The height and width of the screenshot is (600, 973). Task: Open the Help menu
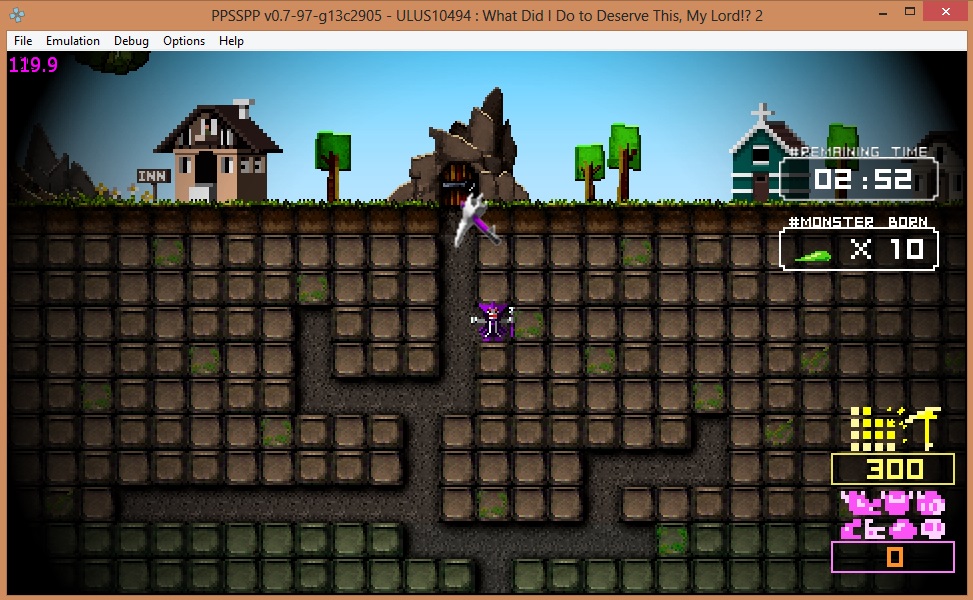(231, 41)
